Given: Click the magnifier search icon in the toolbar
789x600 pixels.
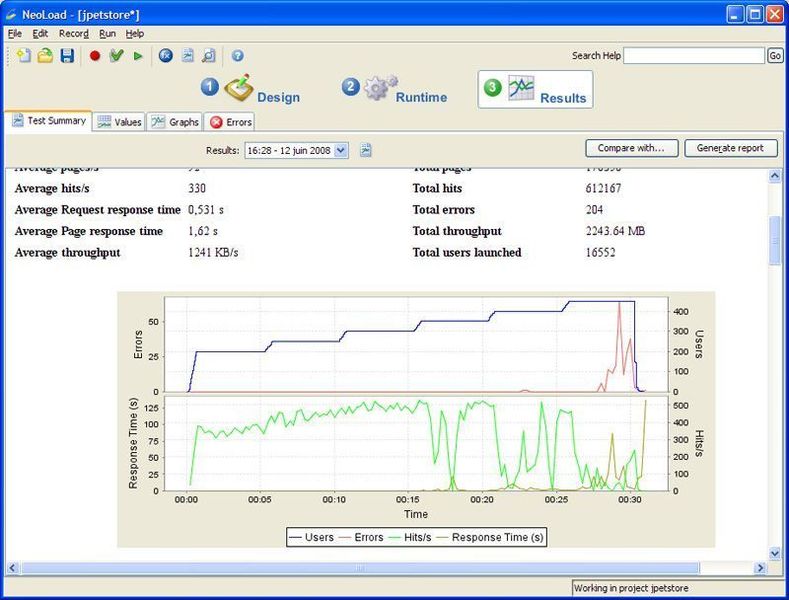Looking at the screenshot, I should (x=208, y=55).
